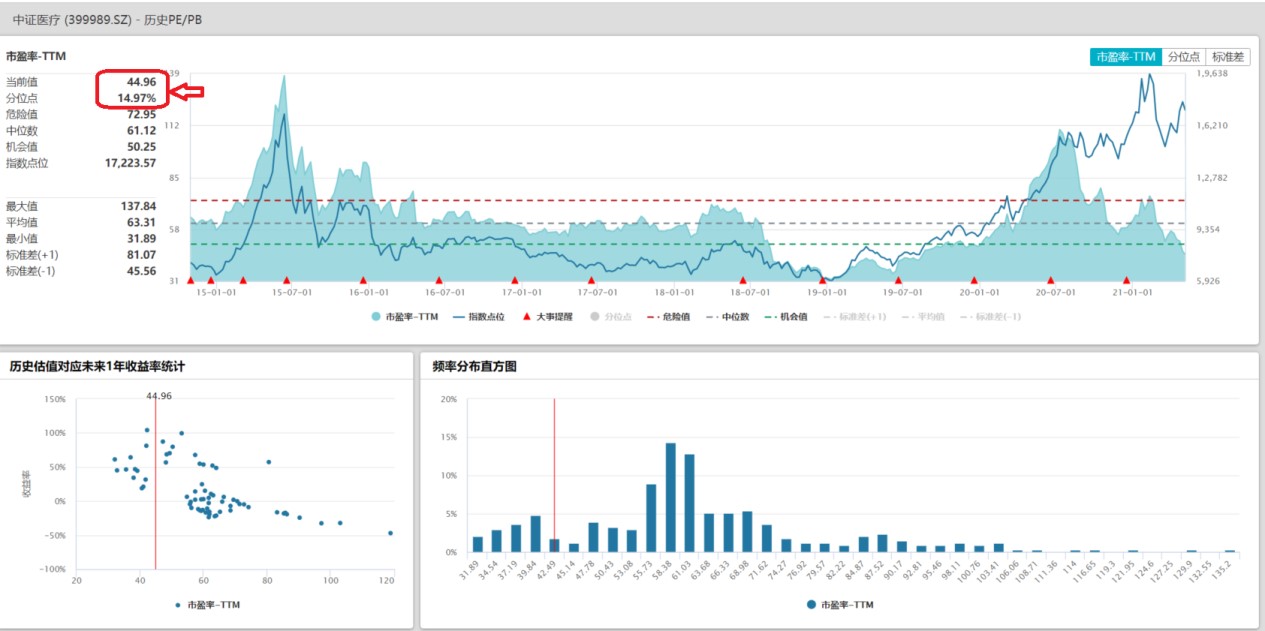
Task: Click the 频率分布直方图 panel title
Action: tap(474, 367)
